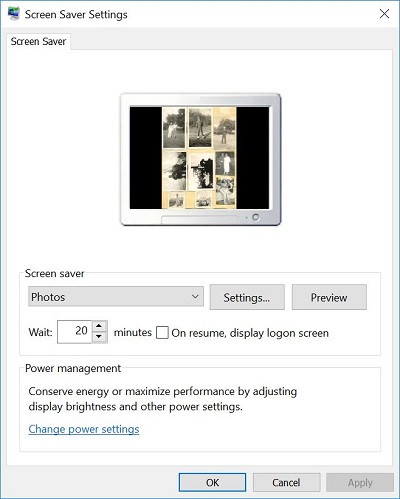Click the greyed-out Apply button

point(360,482)
